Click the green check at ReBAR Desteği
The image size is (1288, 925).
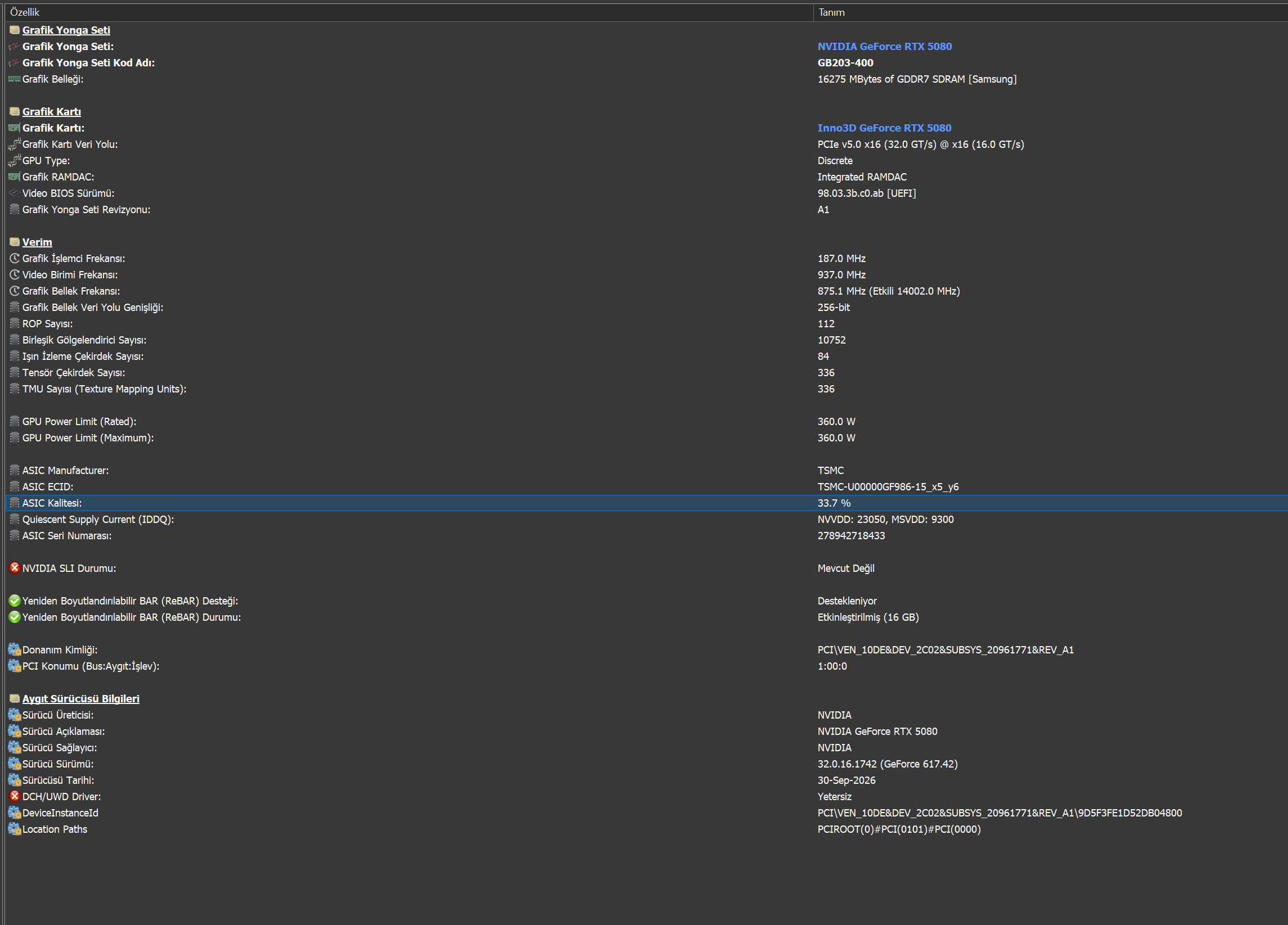tap(15, 601)
